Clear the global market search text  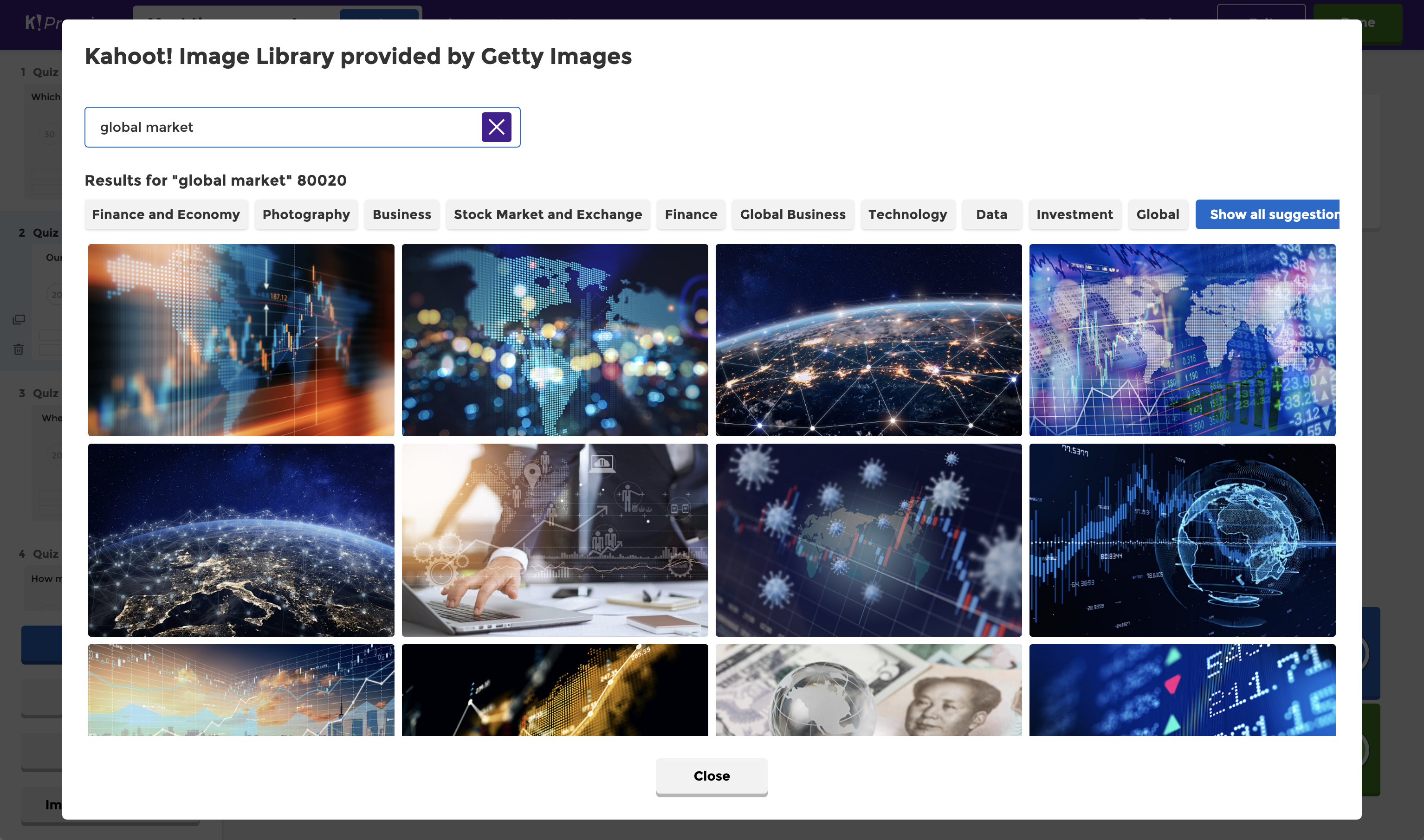[x=496, y=127]
